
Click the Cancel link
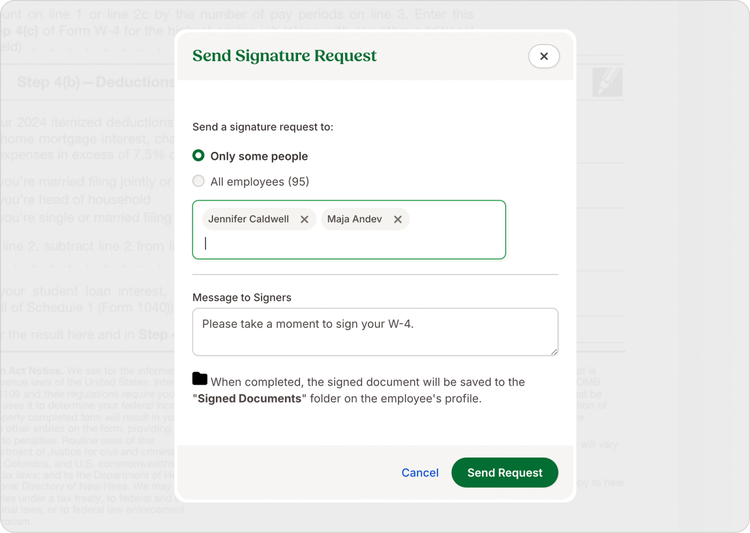coord(420,473)
